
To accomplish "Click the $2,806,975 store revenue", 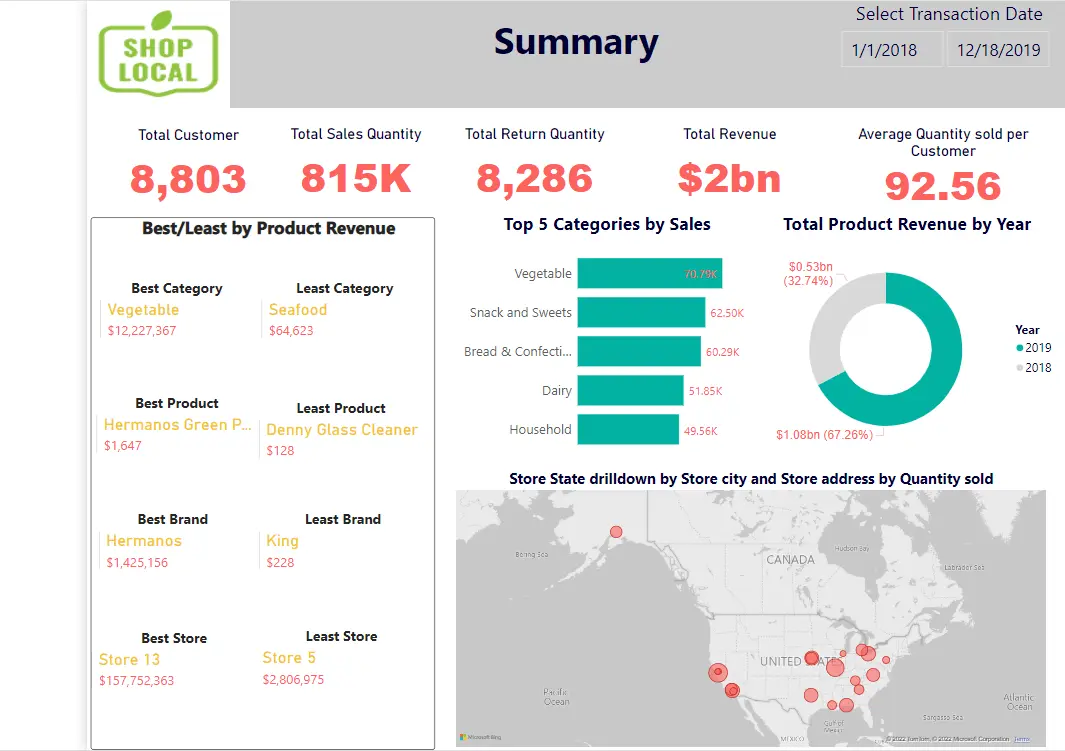I will pos(293,680).
